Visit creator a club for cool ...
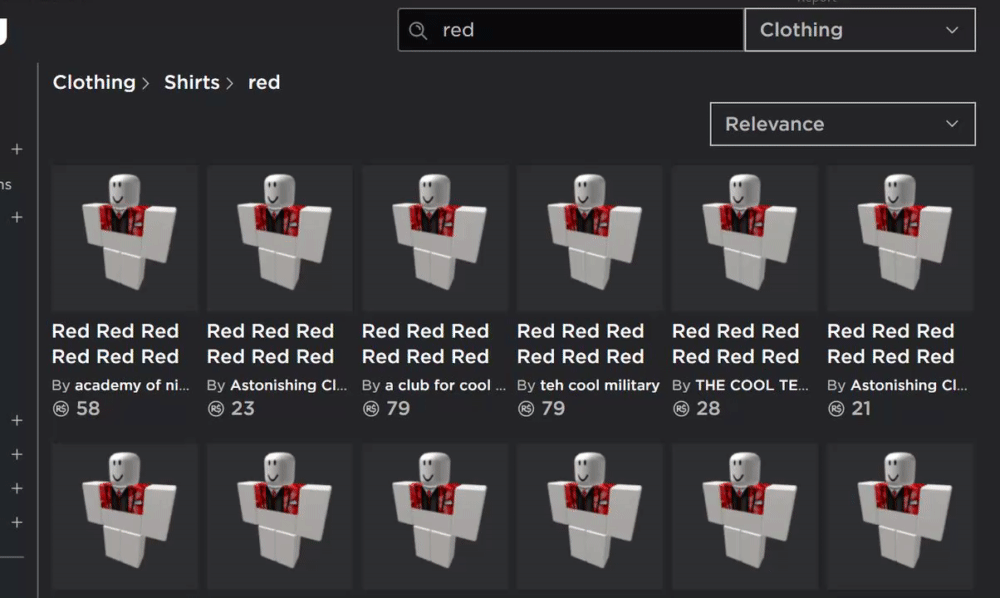Screen dimensions: 1000x598 (445, 385)
